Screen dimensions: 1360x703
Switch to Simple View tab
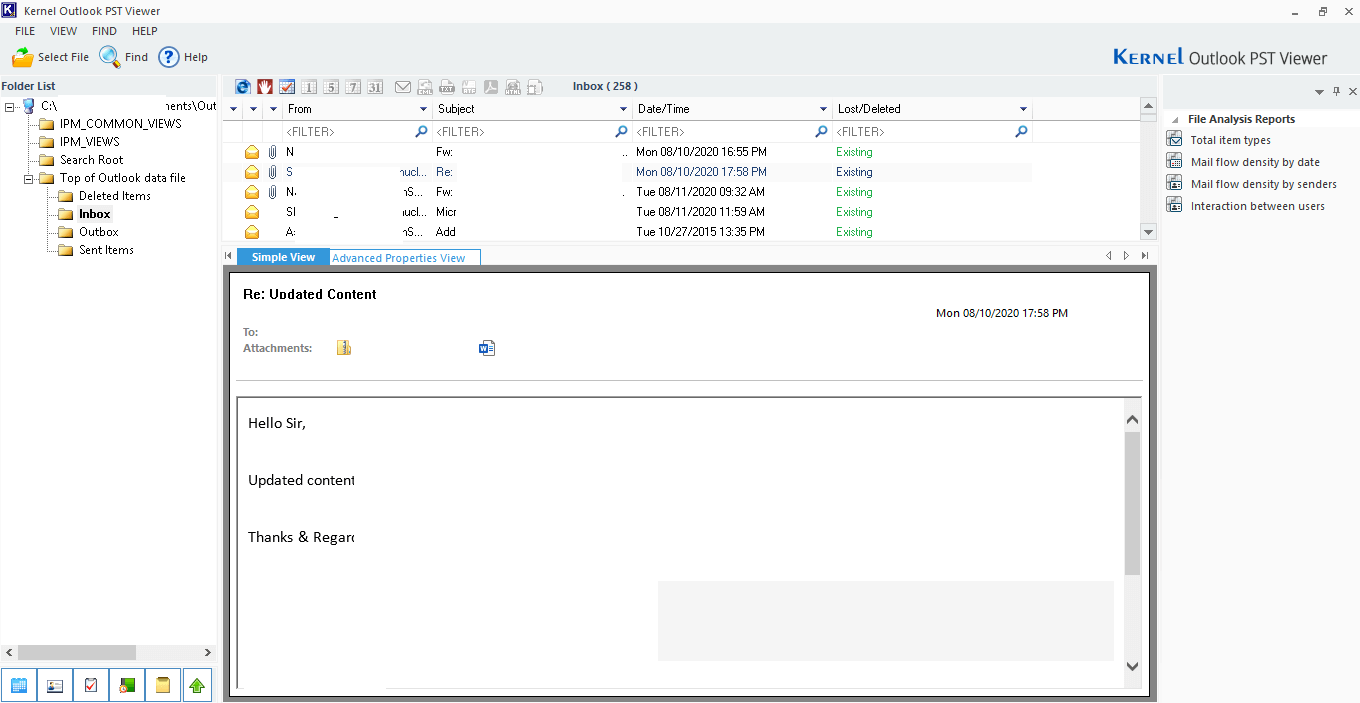click(x=283, y=257)
